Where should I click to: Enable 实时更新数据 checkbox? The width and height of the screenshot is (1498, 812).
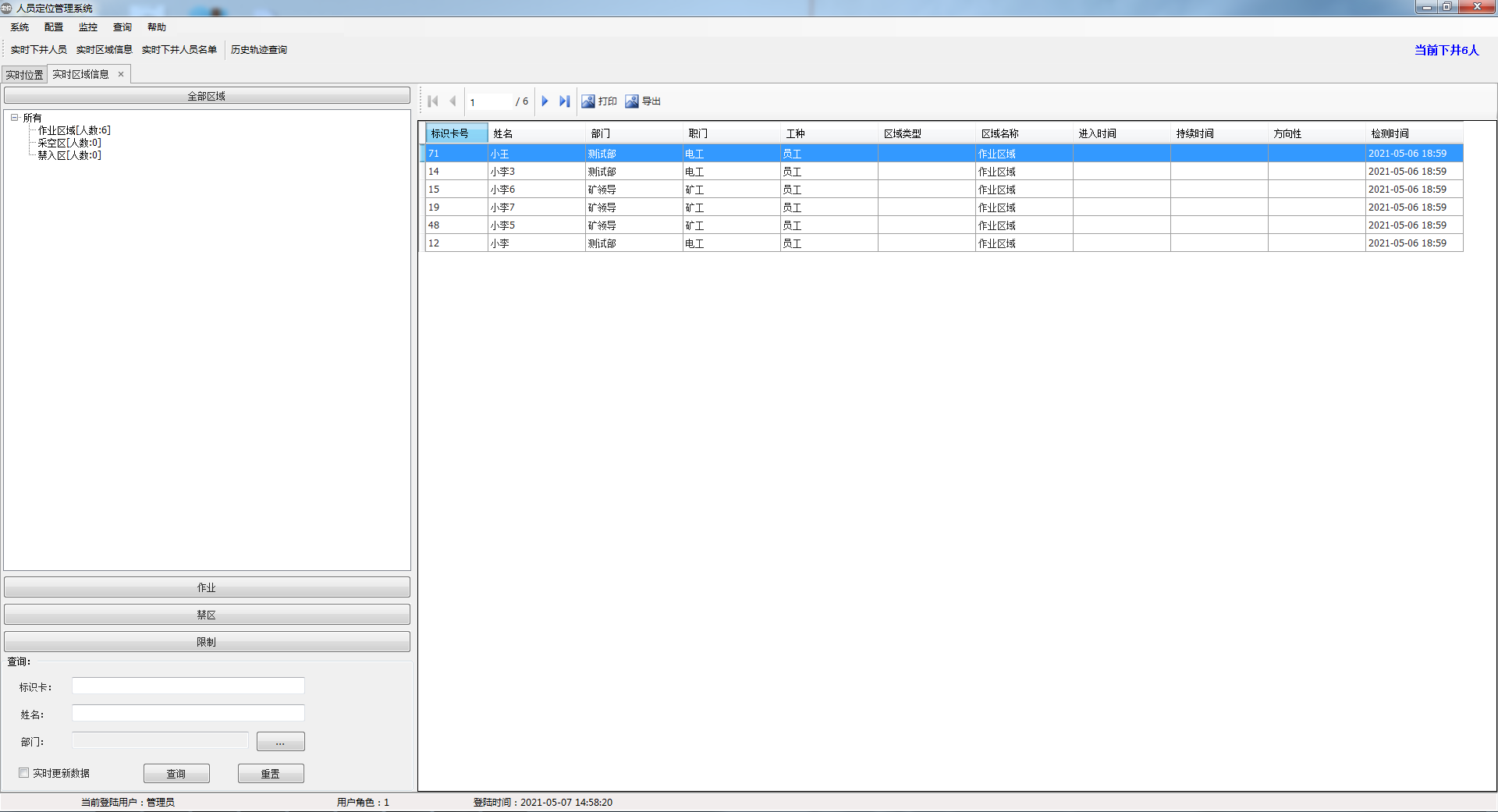coord(24,773)
